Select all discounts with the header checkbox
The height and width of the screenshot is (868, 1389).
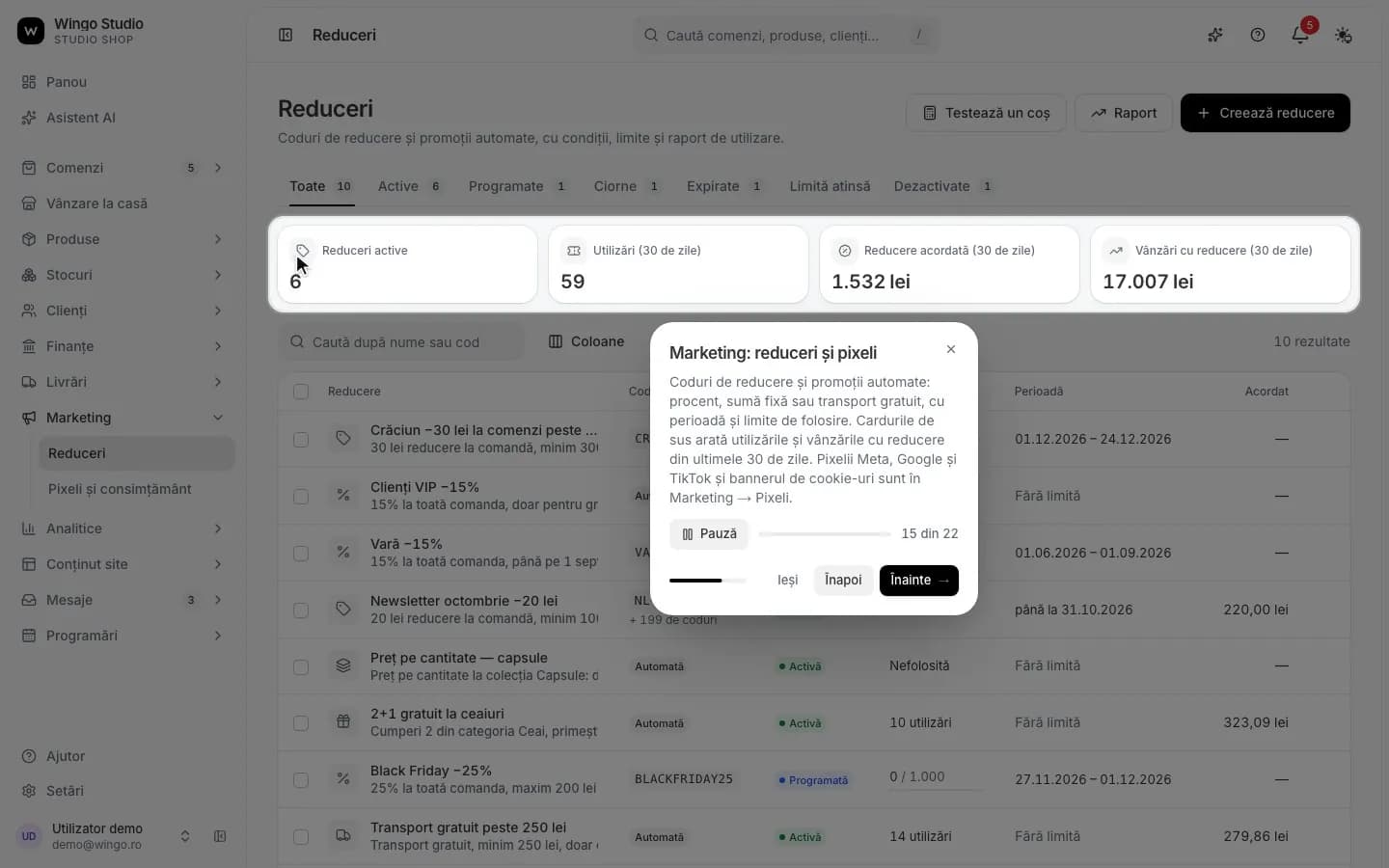(x=301, y=392)
